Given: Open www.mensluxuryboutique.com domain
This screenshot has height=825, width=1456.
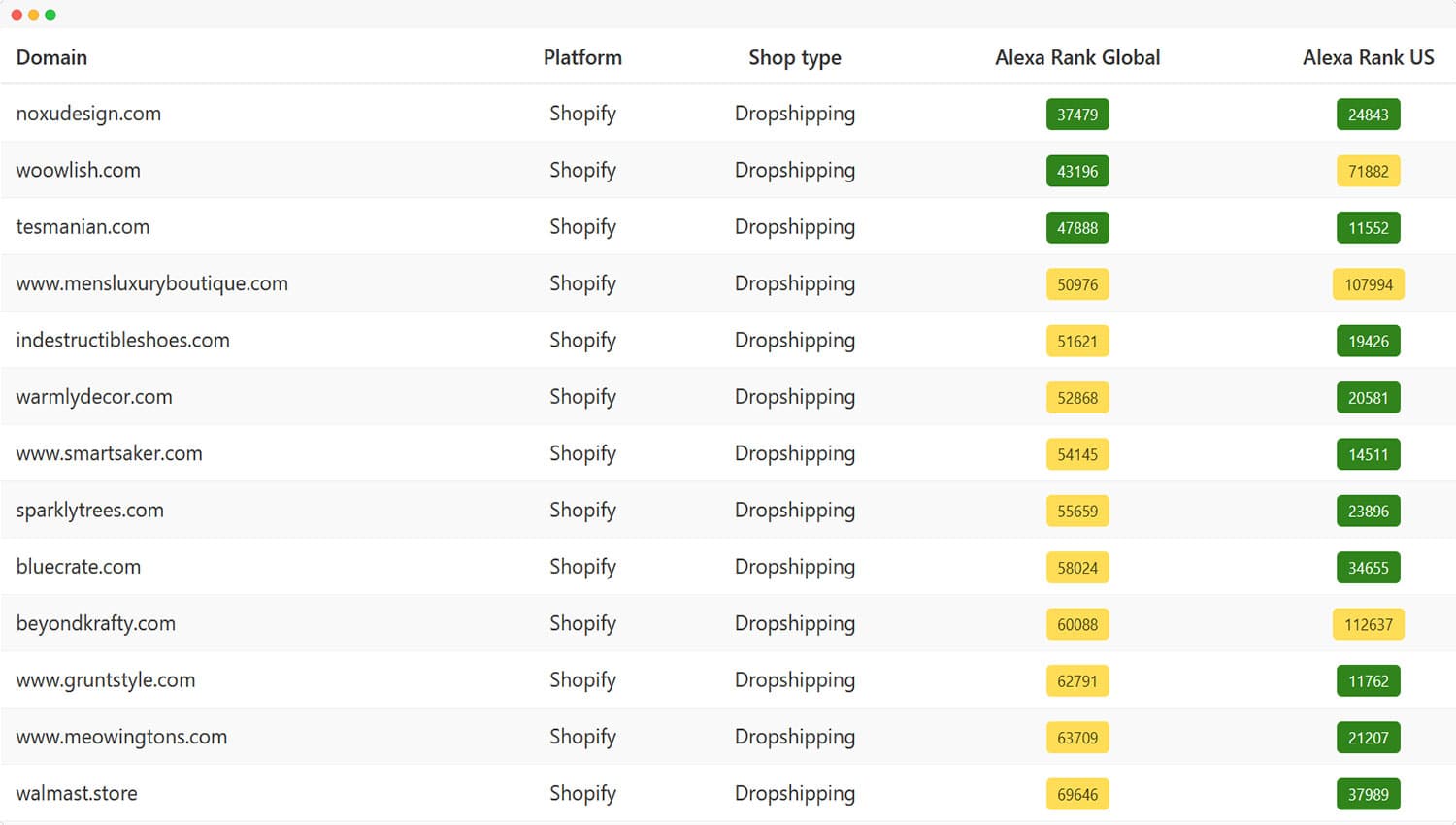Looking at the screenshot, I should tap(152, 283).
